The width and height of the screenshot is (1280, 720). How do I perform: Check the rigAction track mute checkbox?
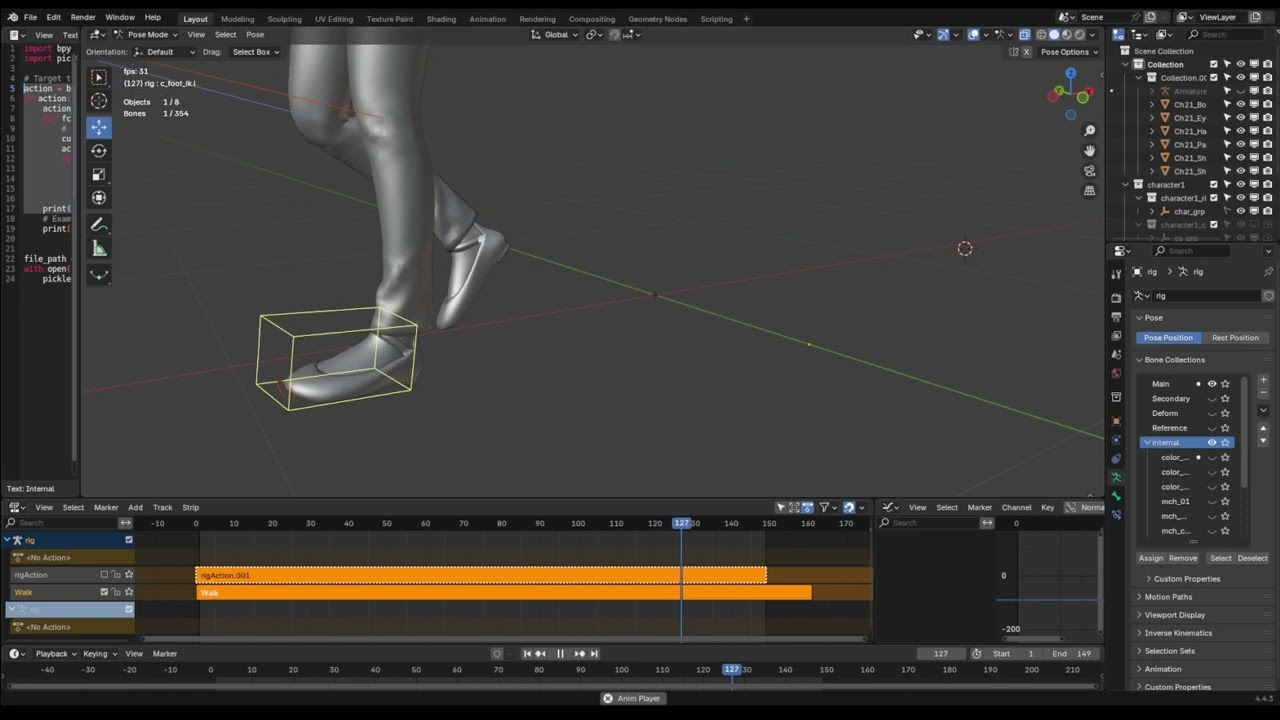click(104, 575)
